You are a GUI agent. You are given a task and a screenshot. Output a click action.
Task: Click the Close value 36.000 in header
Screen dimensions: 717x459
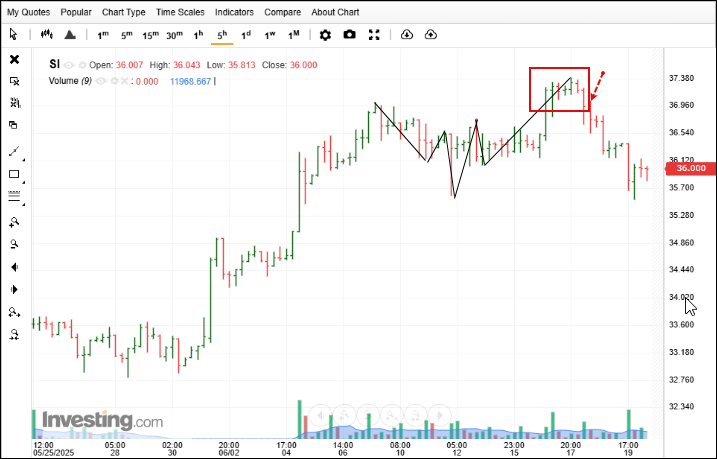[304, 65]
